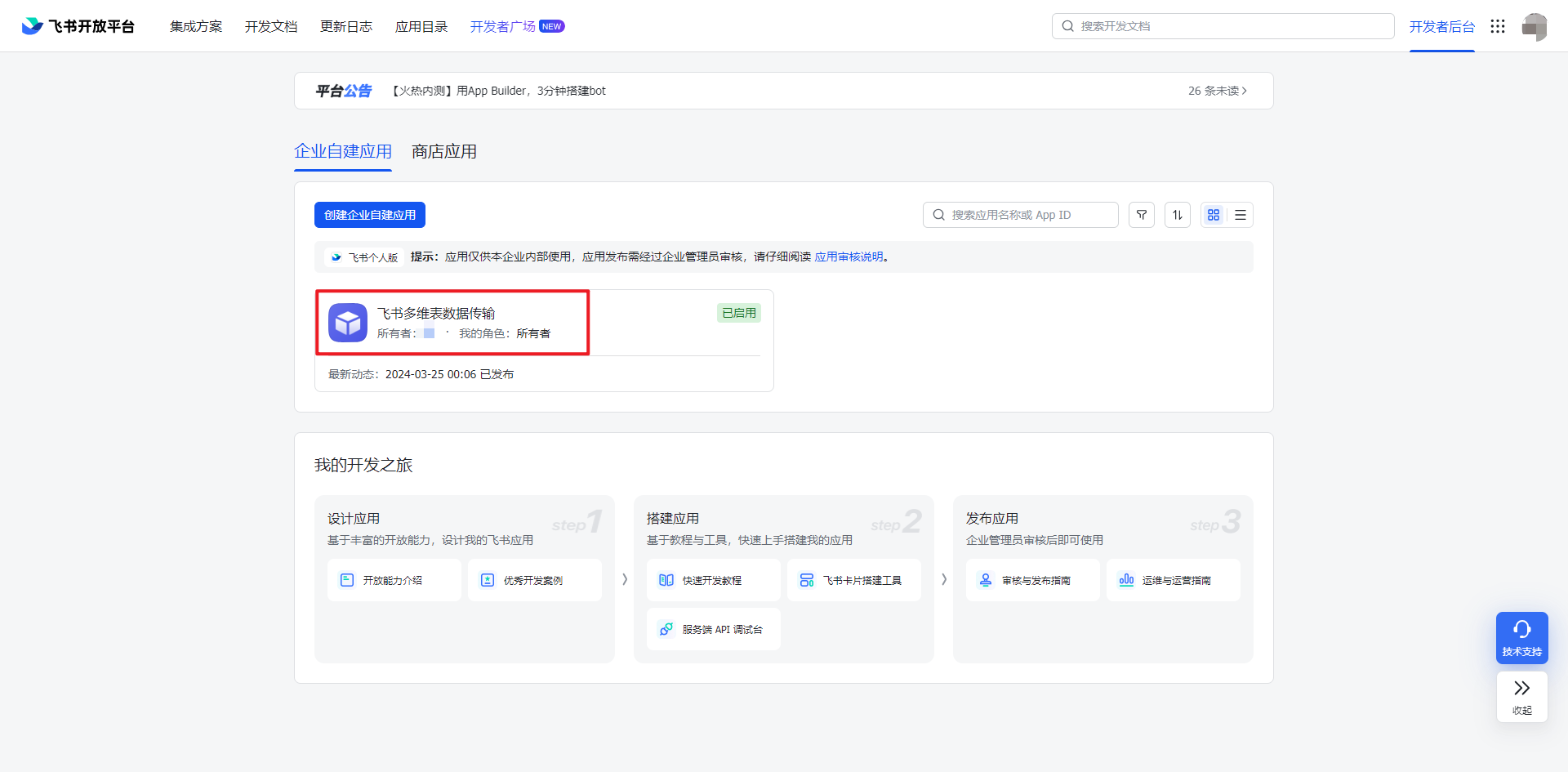Open the user avatar menu
The height and width of the screenshot is (772, 1568).
click(x=1535, y=26)
